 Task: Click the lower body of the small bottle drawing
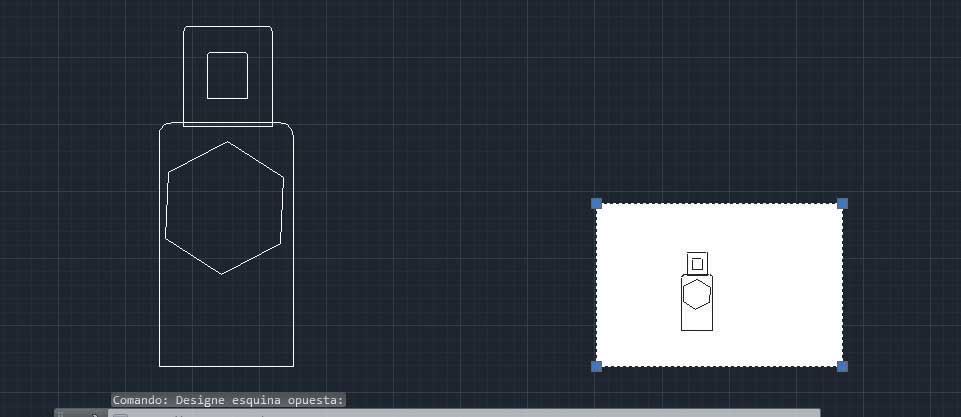point(696,320)
